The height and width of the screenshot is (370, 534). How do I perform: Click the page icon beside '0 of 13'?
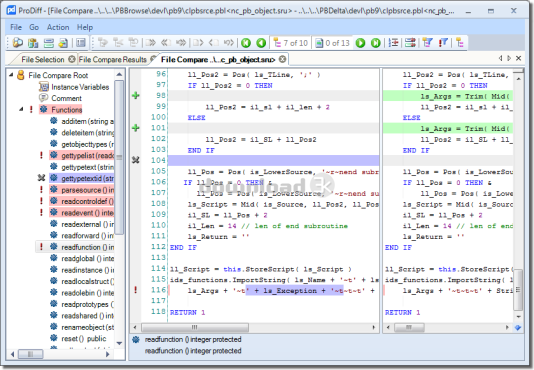[319, 43]
